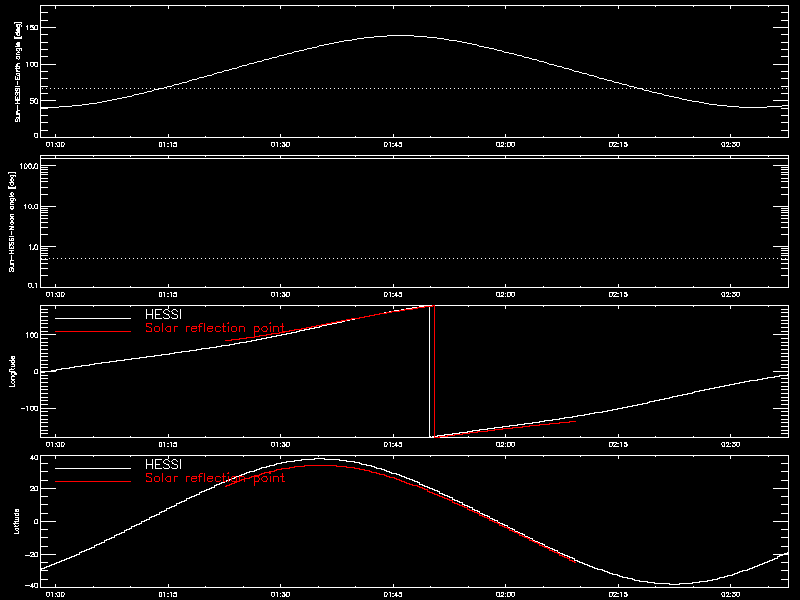Click the 10.0 tick on Sun-HESSI-Noon angle axis
Screen dimensions: 800x600
pyautogui.click(x=30, y=207)
